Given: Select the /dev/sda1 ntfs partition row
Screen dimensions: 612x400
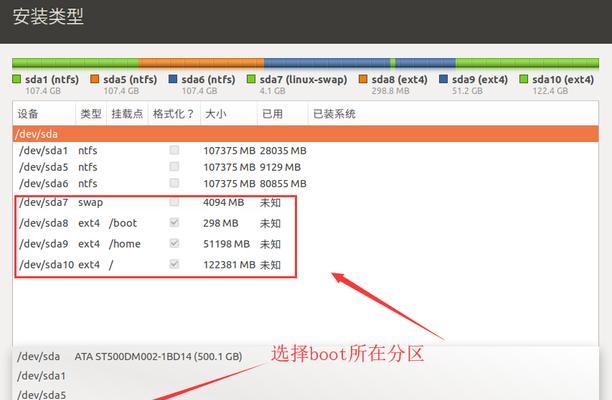Looking at the screenshot, I should coord(305,150).
